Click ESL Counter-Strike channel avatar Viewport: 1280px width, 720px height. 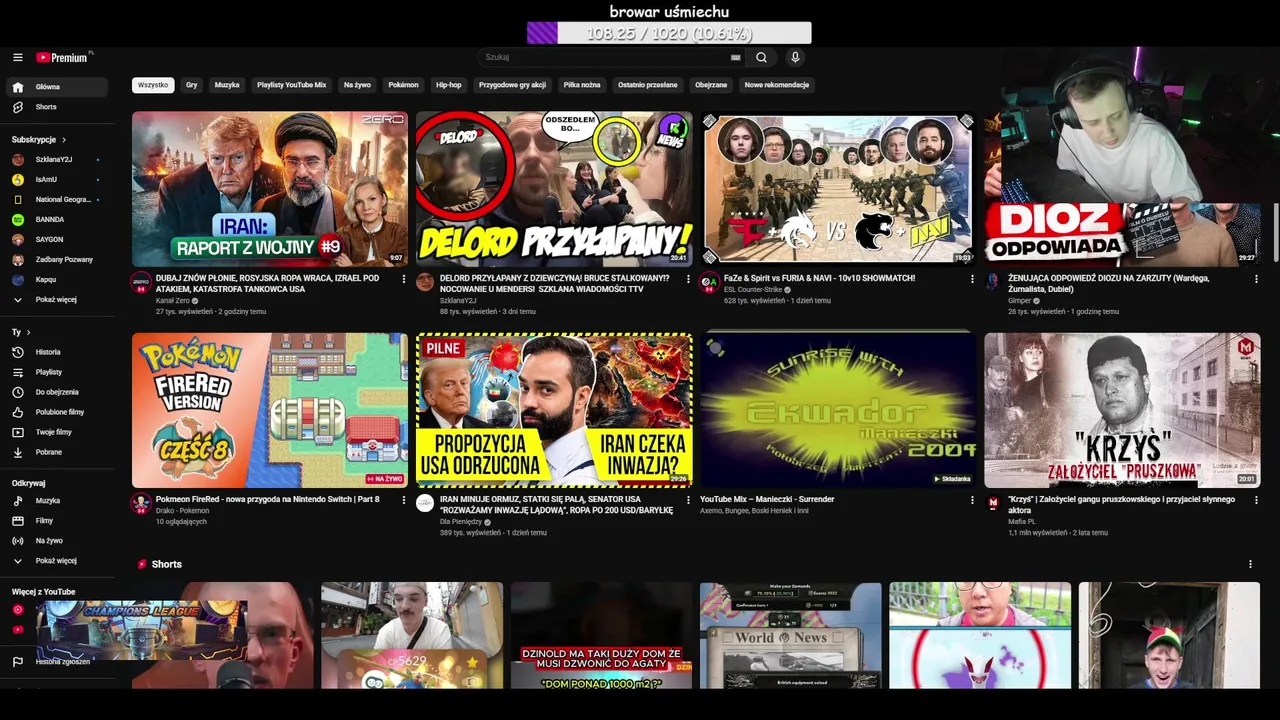point(709,282)
